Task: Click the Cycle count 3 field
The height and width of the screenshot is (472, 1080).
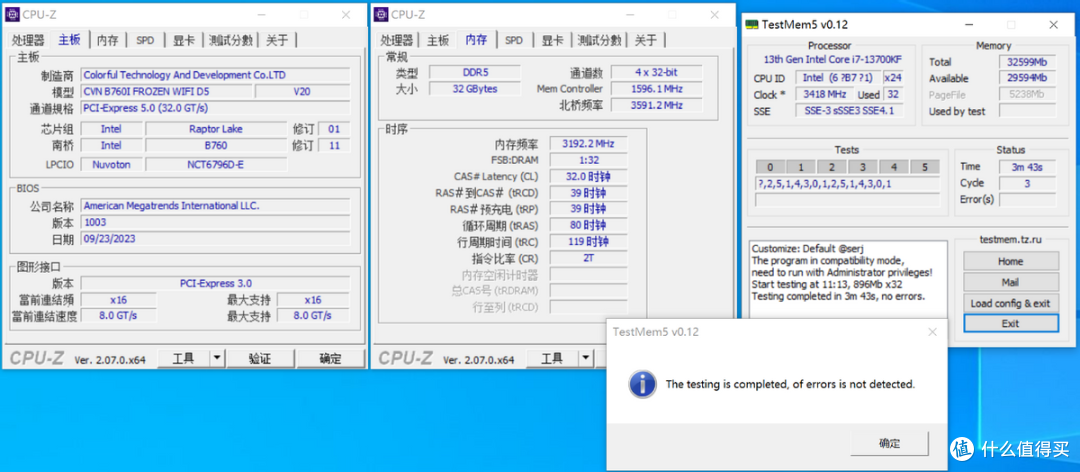Action: 1026,183
